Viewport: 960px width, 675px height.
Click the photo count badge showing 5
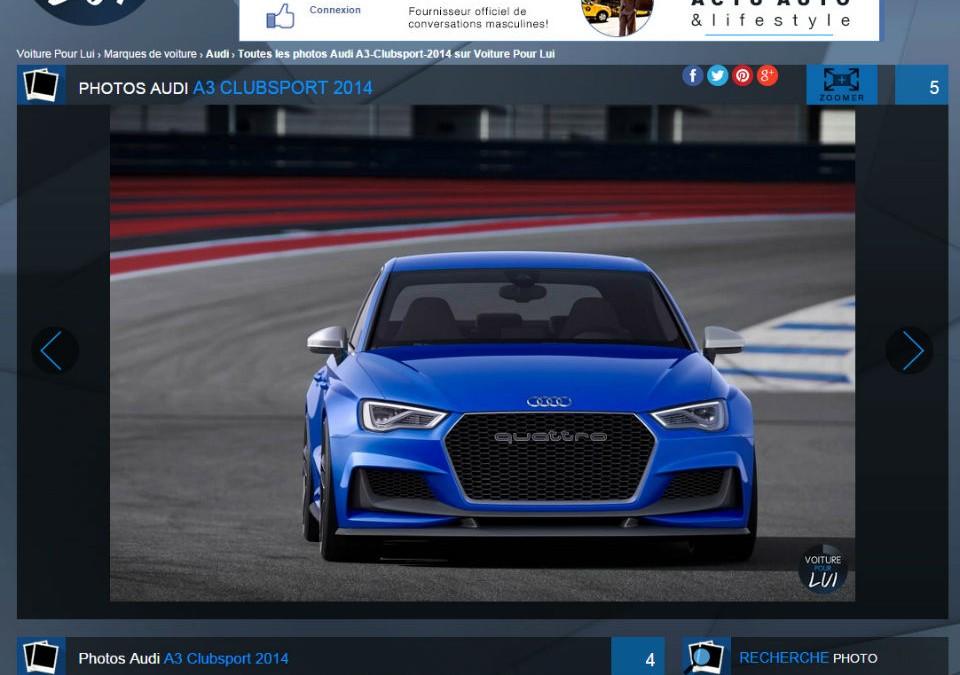pyautogui.click(x=921, y=85)
